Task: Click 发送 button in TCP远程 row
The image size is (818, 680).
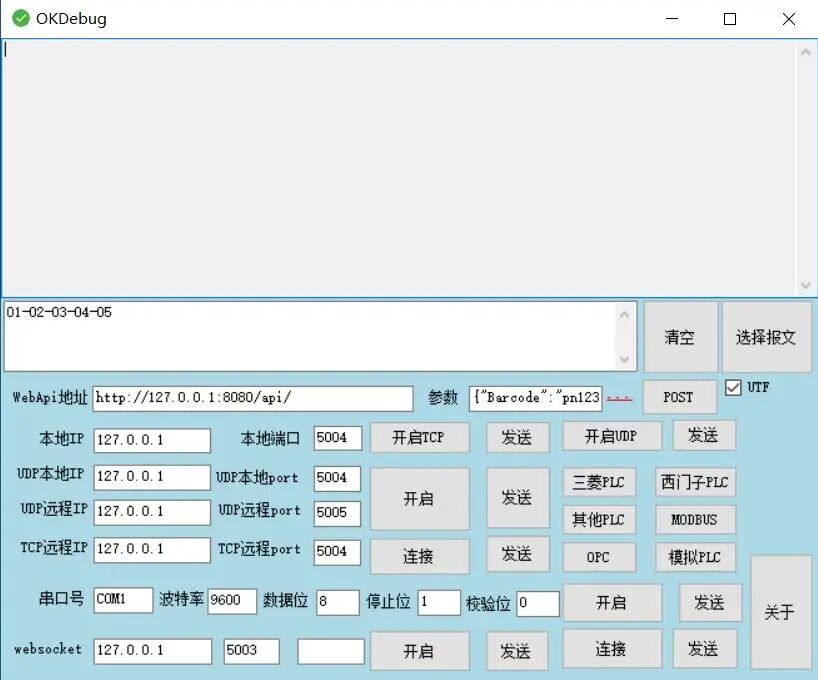Action: tap(518, 554)
